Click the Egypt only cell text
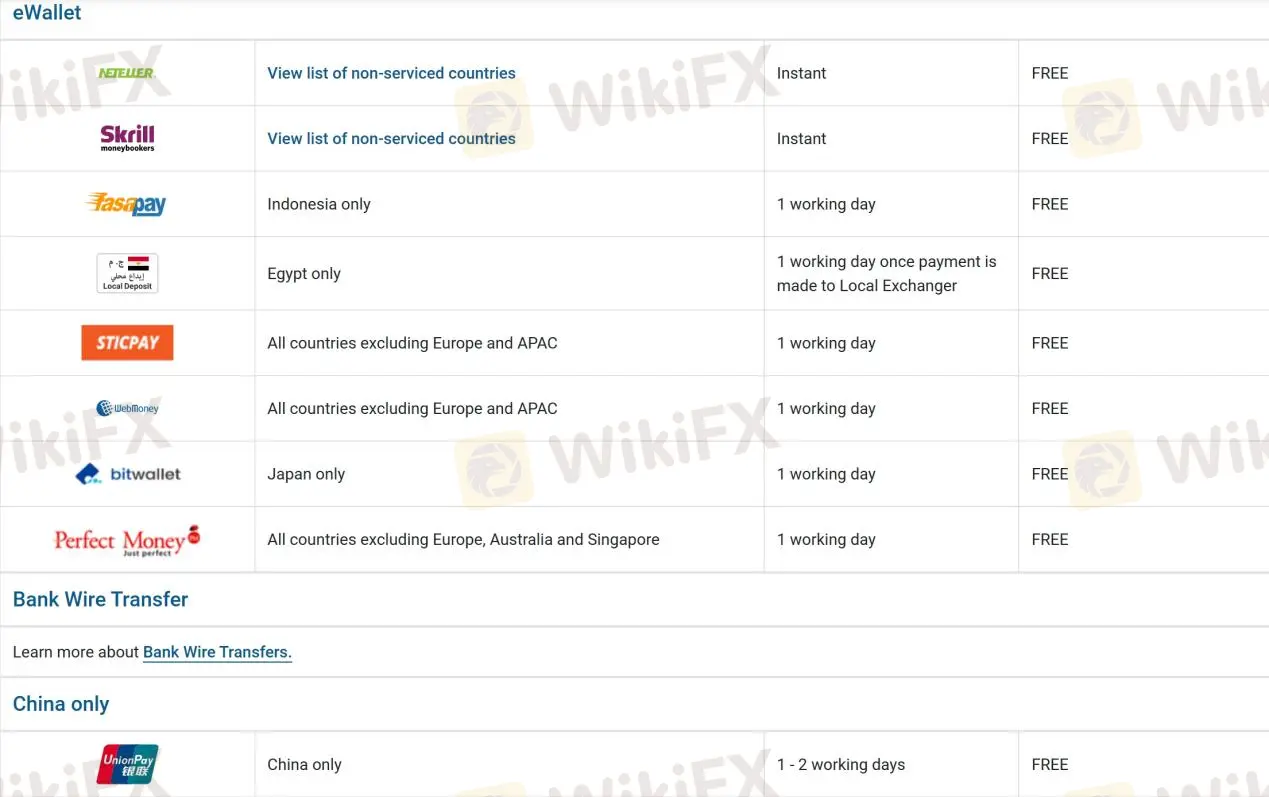 point(304,274)
